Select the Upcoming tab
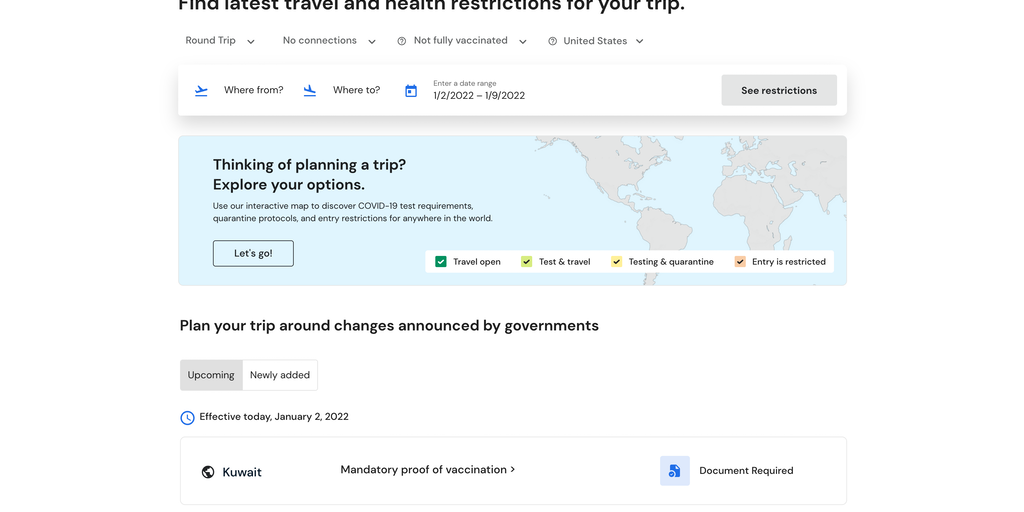 pos(211,375)
